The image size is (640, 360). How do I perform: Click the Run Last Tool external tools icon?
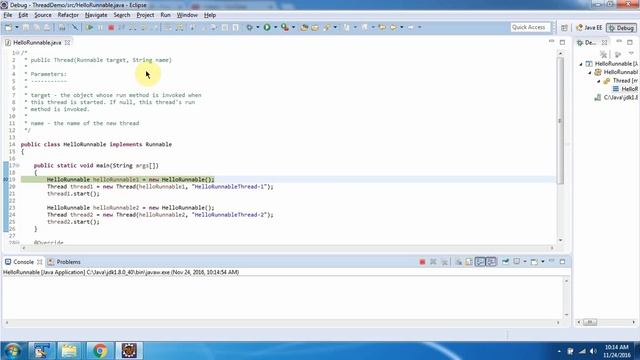coord(285,27)
